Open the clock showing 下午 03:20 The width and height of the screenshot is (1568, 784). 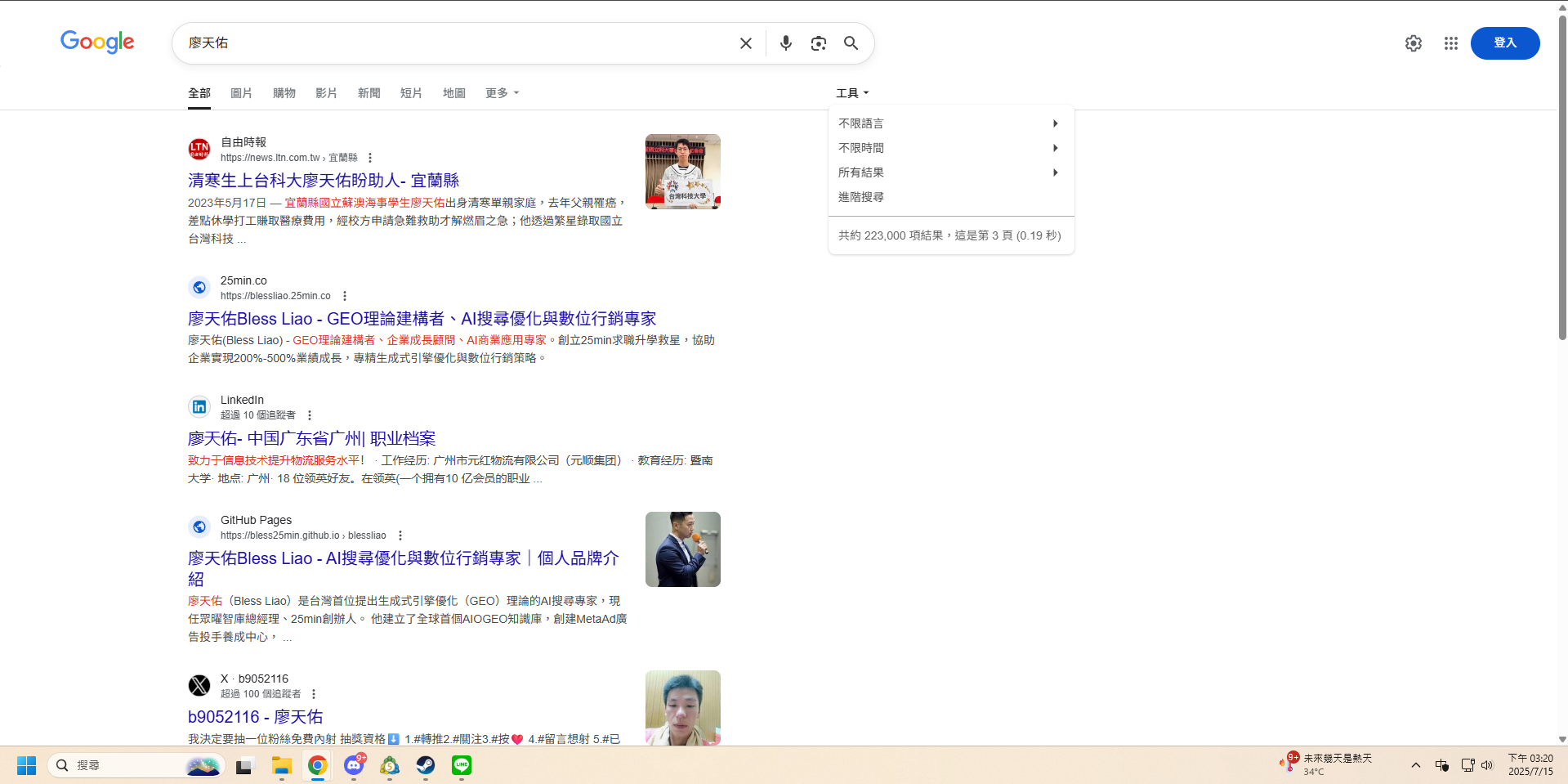tap(1530, 765)
